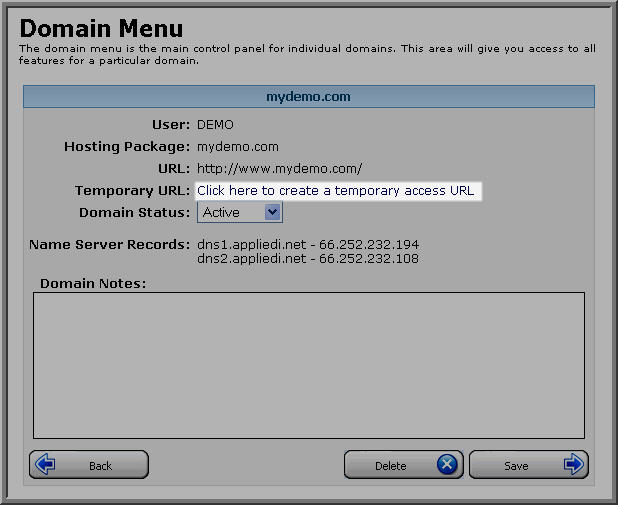Screen dimensions: 618x505
Task: Click the 'Domain Status:' label
Action: 135,213
